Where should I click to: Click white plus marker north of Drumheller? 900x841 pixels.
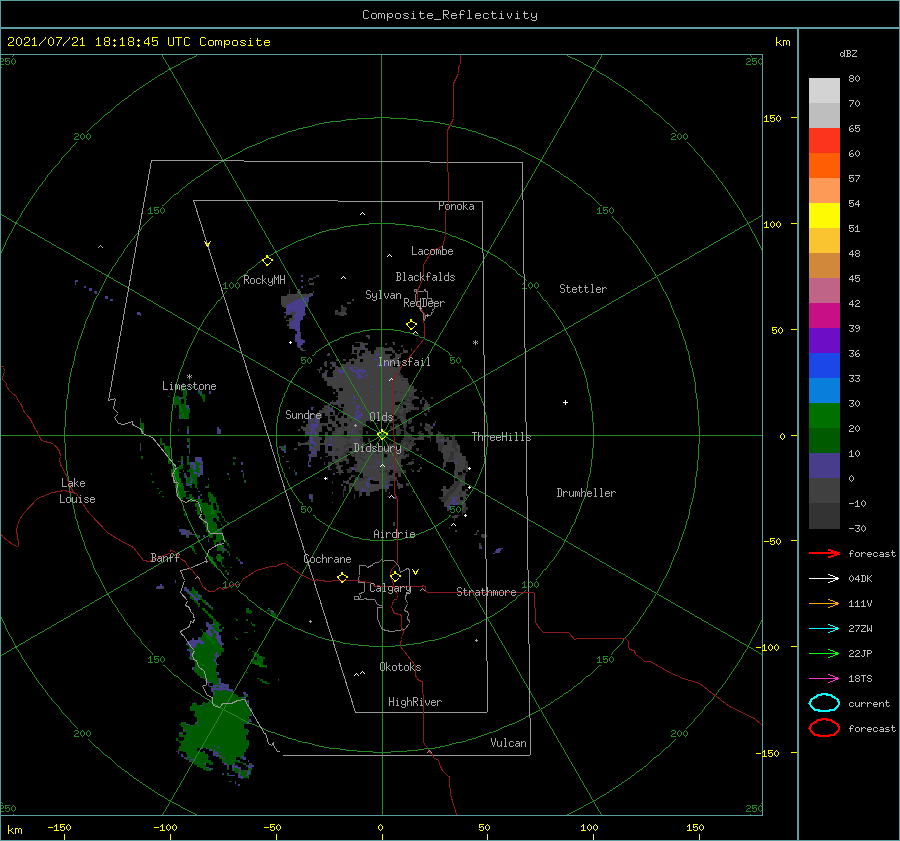pos(565,402)
